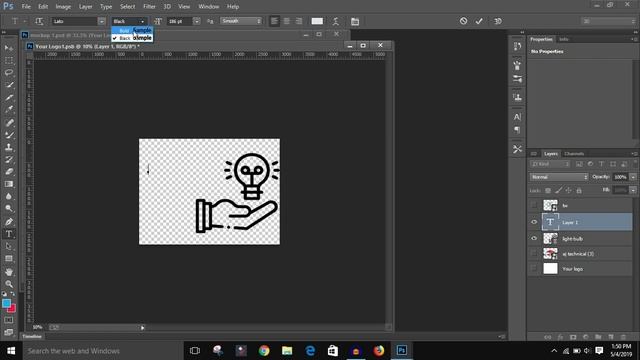Switch to the Channels tab

(574, 154)
